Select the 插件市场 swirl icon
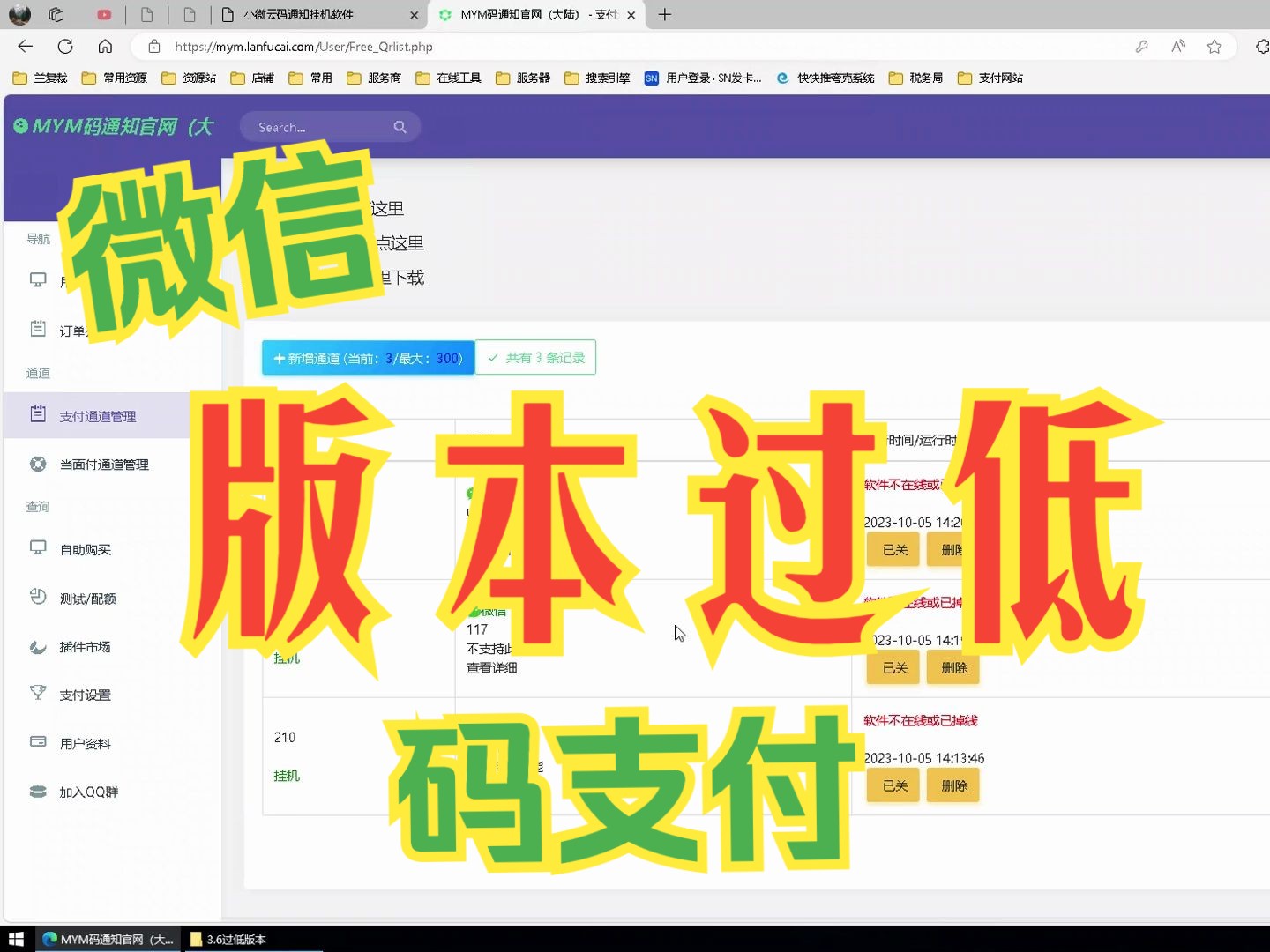 (37, 646)
